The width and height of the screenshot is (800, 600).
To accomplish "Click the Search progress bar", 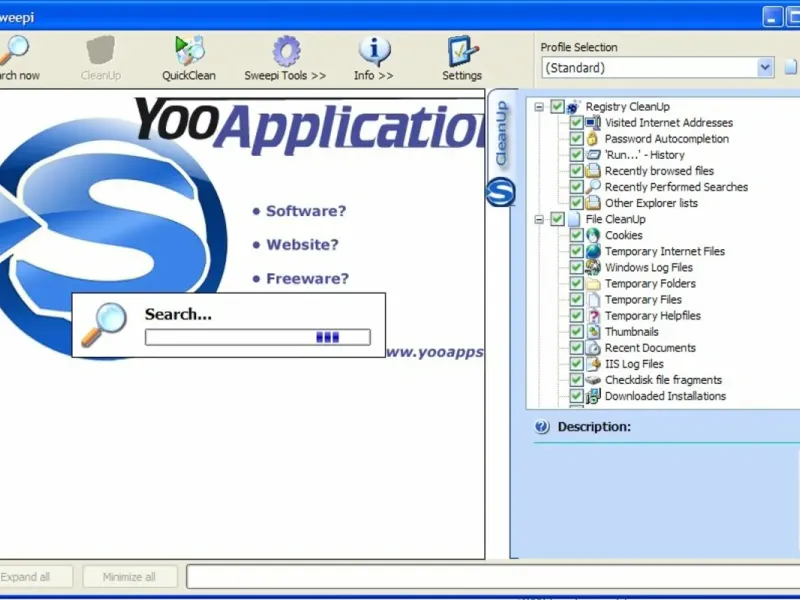I will tap(258, 337).
